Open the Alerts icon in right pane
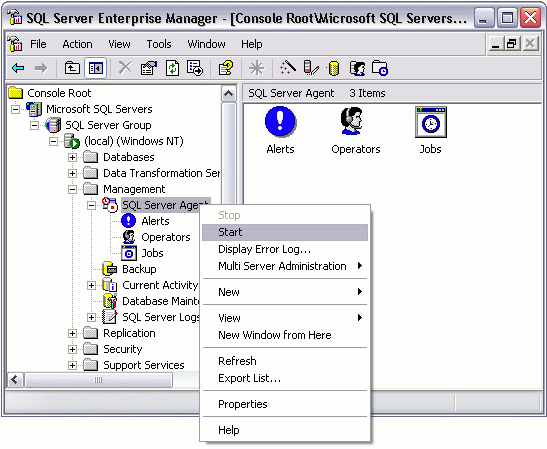Viewport: 547px width, 449px height. click(x=280, y=130)
